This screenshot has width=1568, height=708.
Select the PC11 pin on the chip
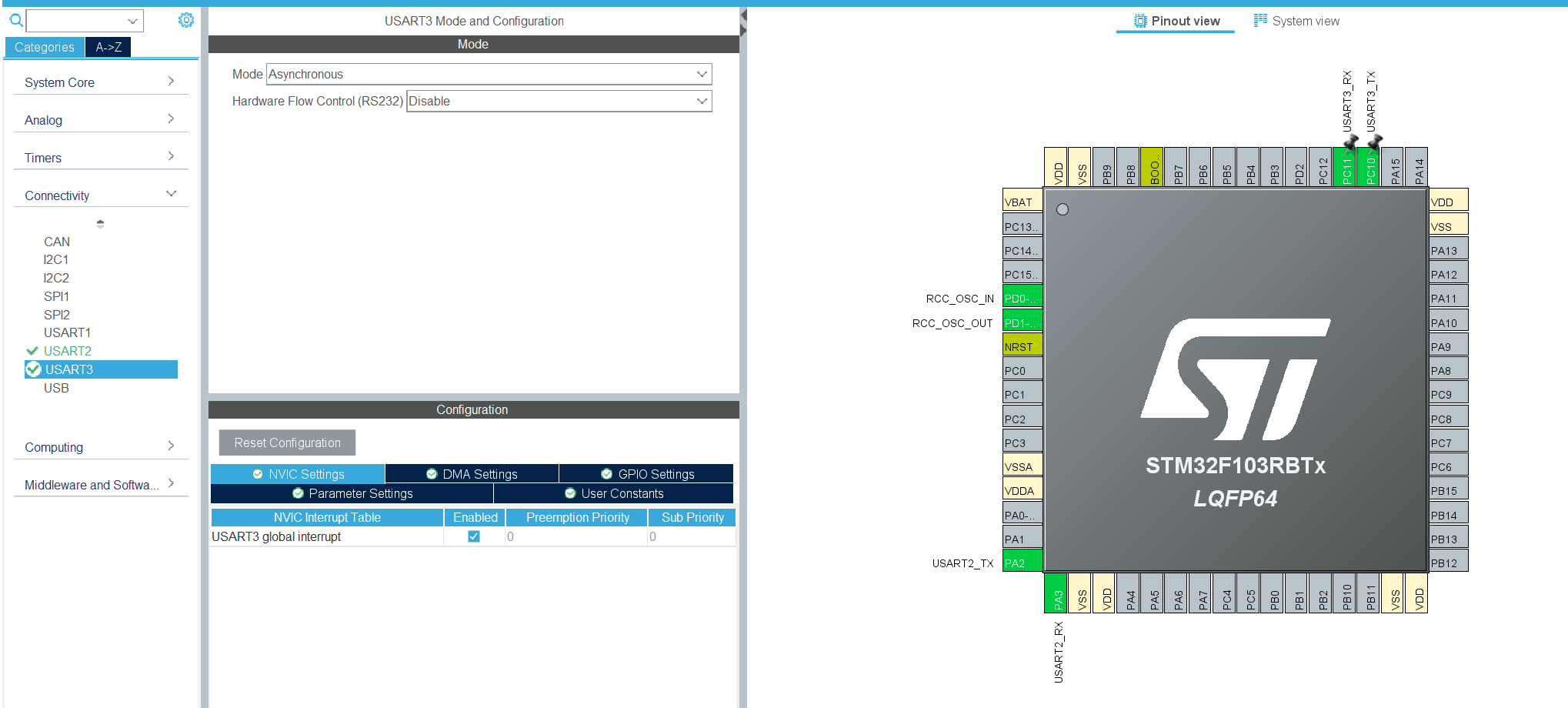(1345, 167)
